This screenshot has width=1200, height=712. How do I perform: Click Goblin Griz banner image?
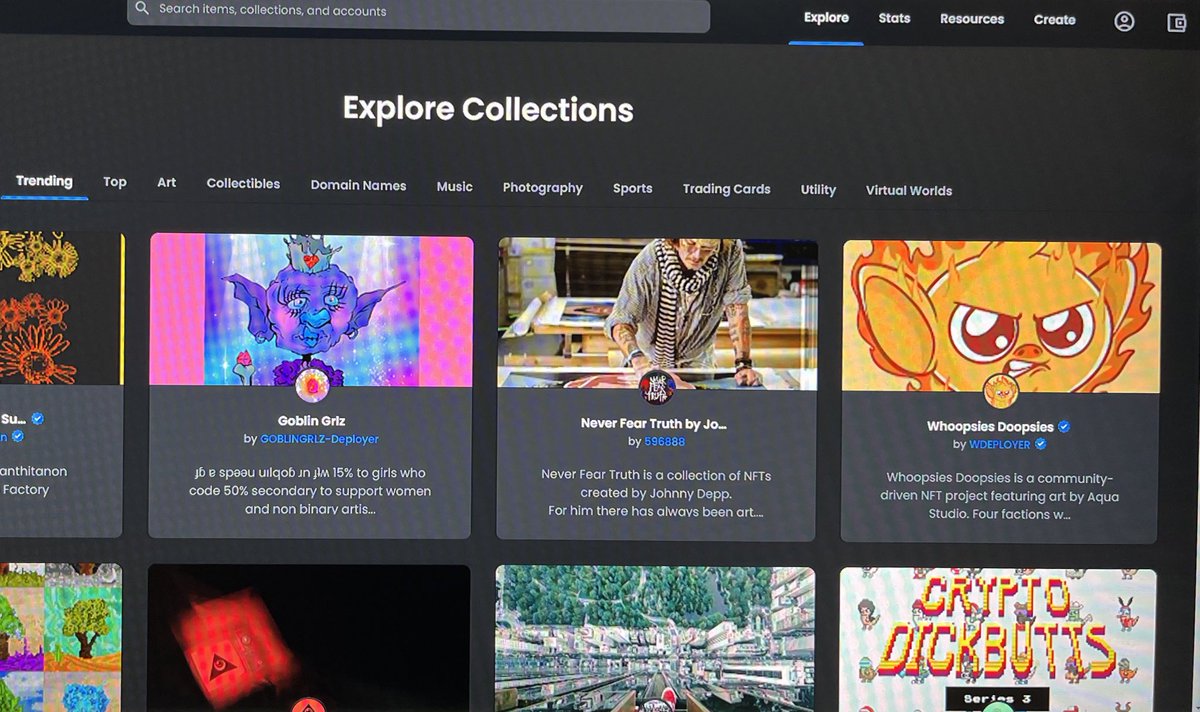311,309
